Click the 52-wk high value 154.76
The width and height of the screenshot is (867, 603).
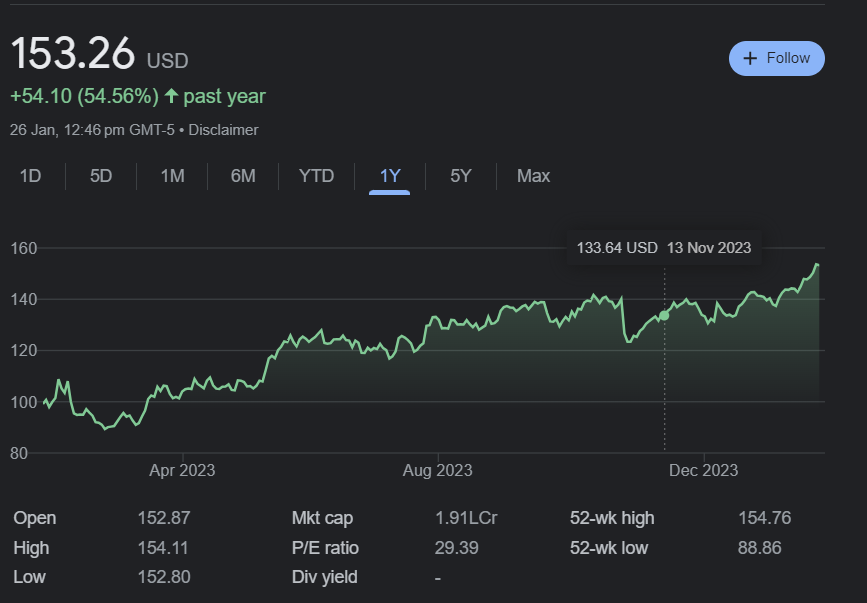pyautogui.click(x=764, y=518)
